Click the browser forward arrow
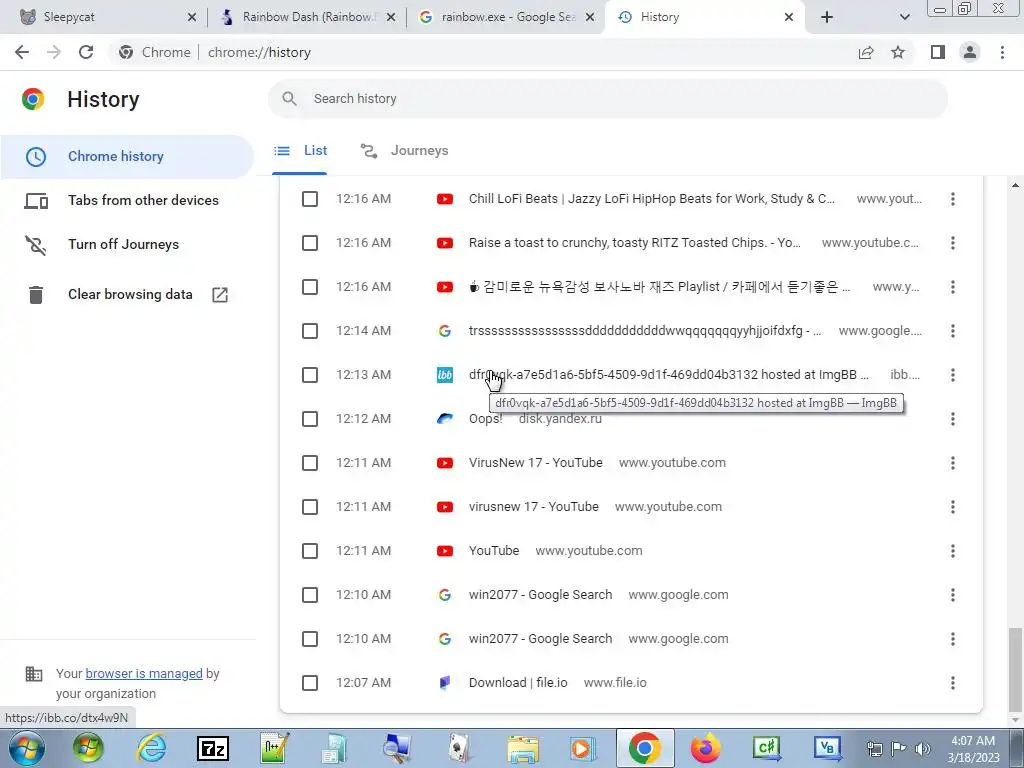 click(54, 52)
